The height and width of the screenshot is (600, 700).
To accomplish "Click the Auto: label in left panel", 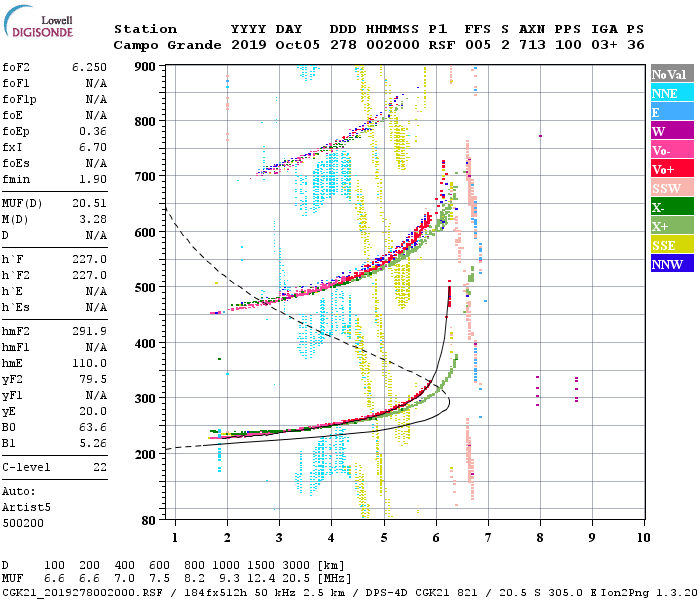I will (18, 492).
